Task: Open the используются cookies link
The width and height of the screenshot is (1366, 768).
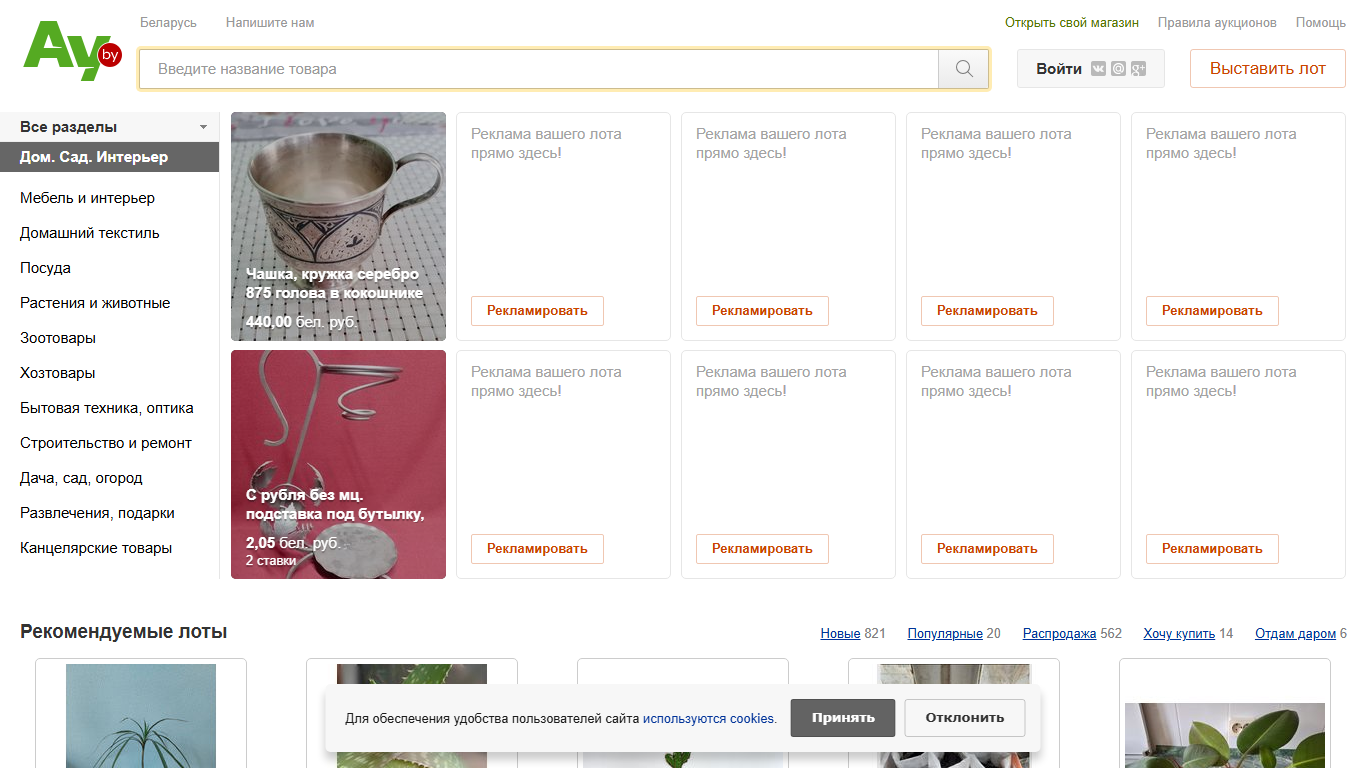Action: 708,718
